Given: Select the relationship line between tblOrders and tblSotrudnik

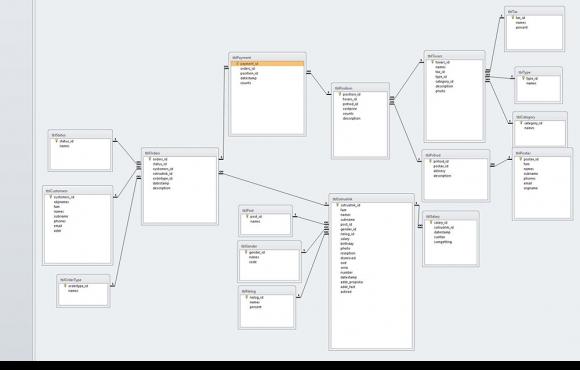Looking at the screenshot, I should click(x=274, y=189).
